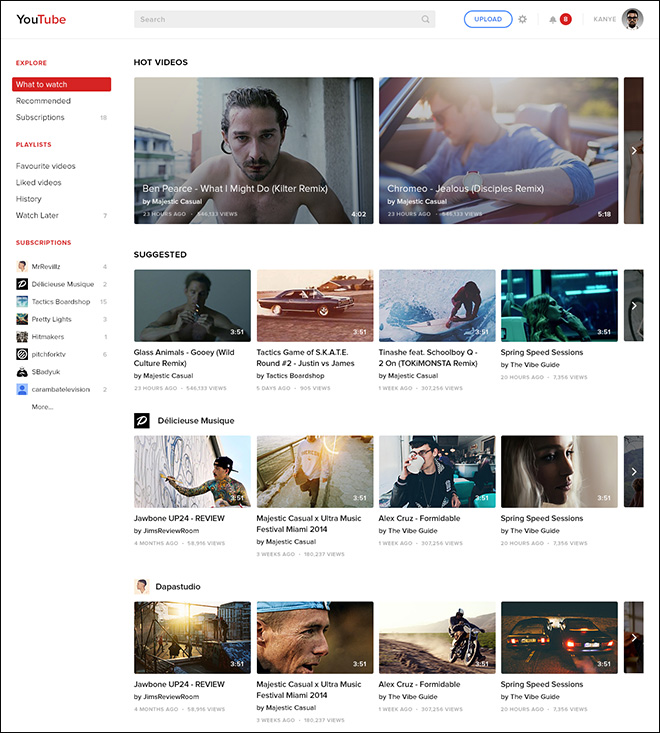Viewport: 660px width, 733px height.
Task: Click the Kanye profile avatar
Action: 632,19
